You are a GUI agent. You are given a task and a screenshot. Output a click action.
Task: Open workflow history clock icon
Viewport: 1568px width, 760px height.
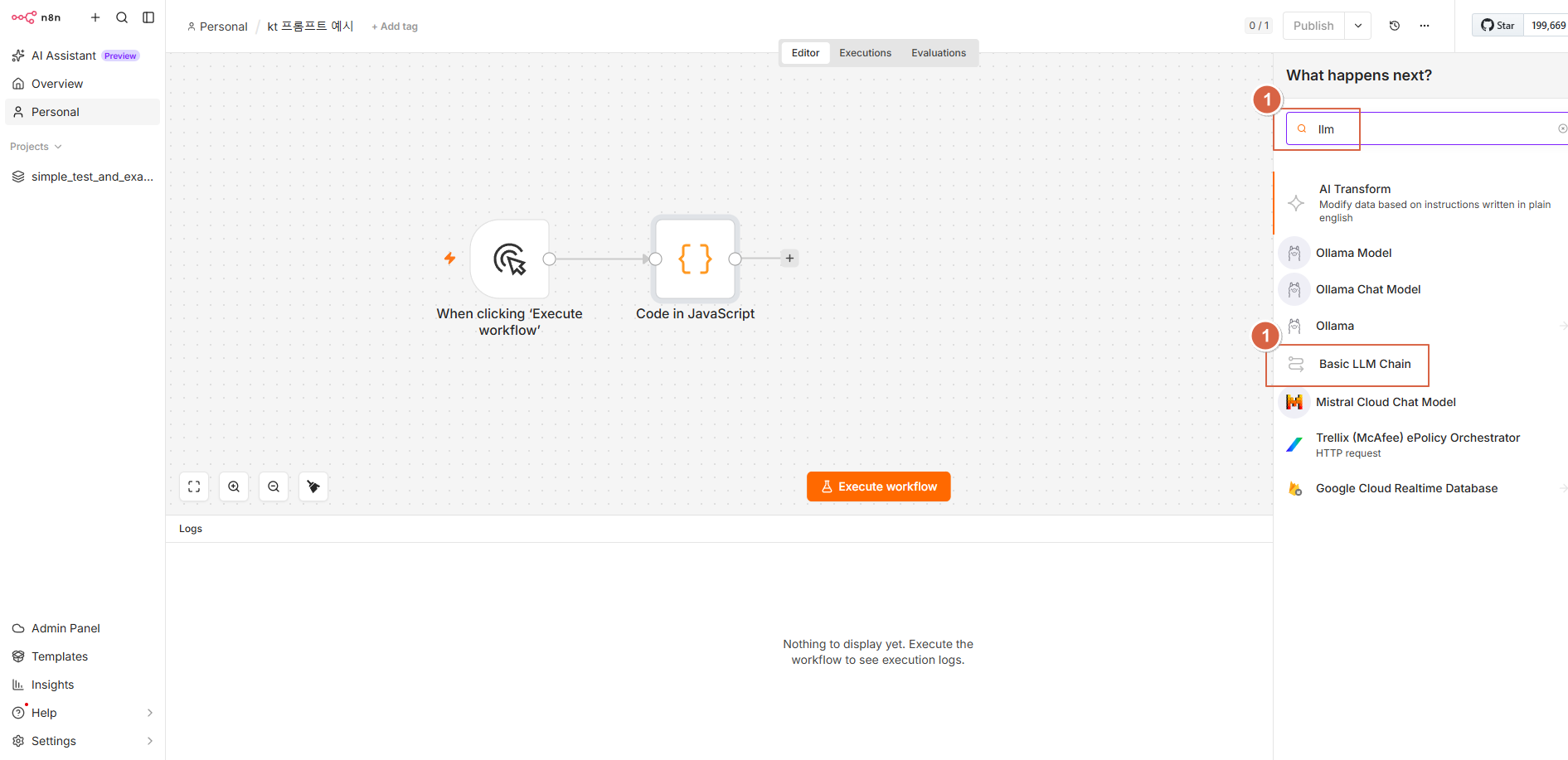pos(1395,26)
